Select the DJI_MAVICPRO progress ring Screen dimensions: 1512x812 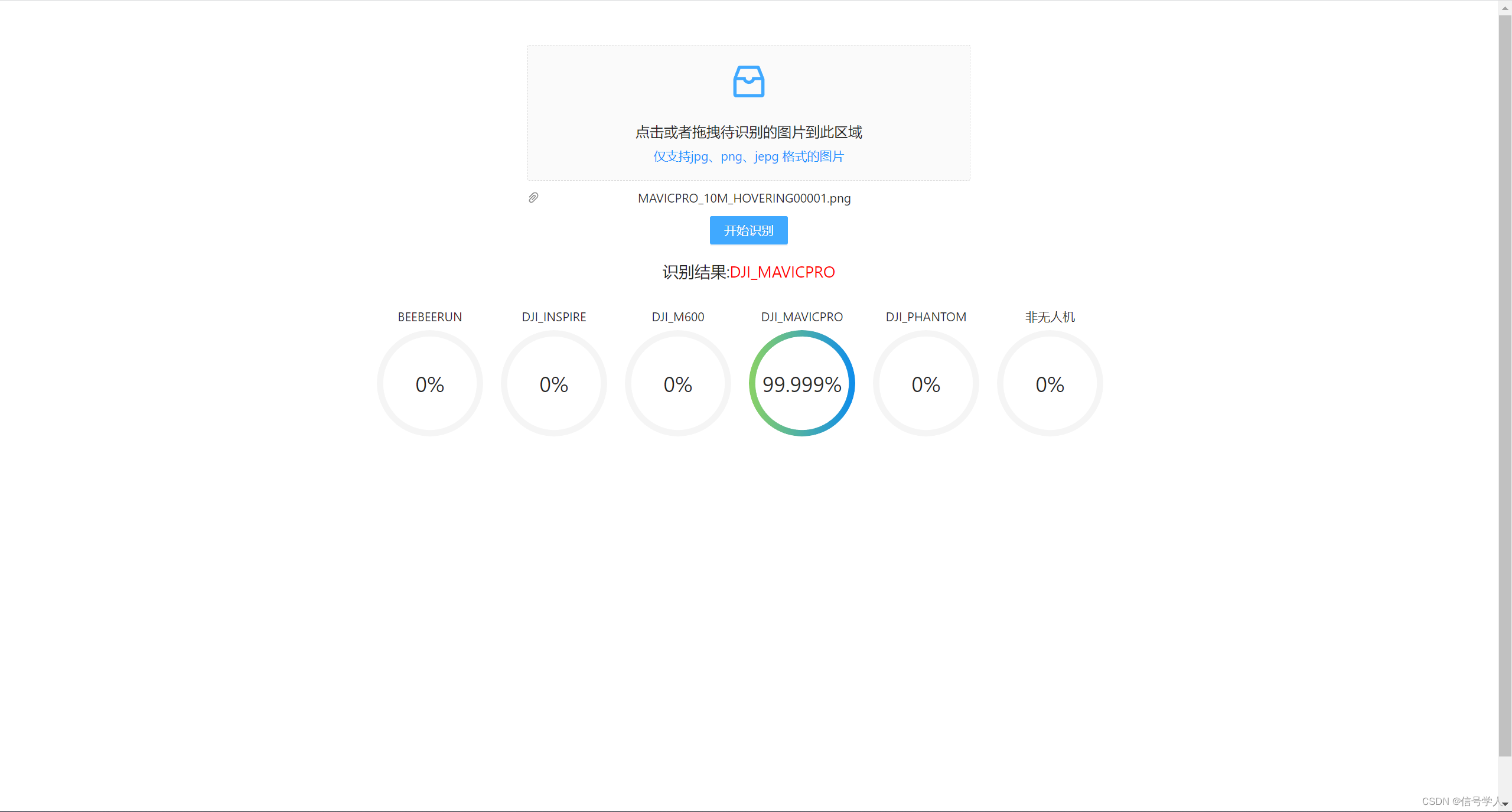(x=801, y=384)
